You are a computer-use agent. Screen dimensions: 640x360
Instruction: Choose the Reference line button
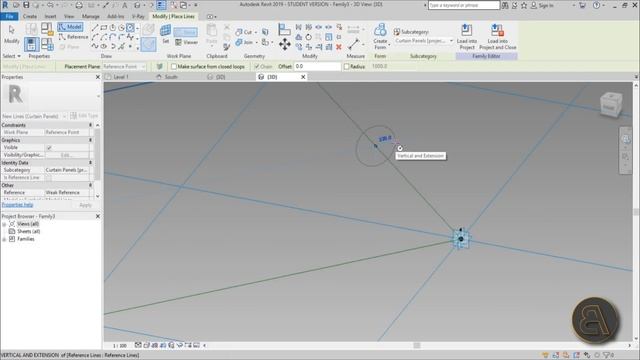73,37
